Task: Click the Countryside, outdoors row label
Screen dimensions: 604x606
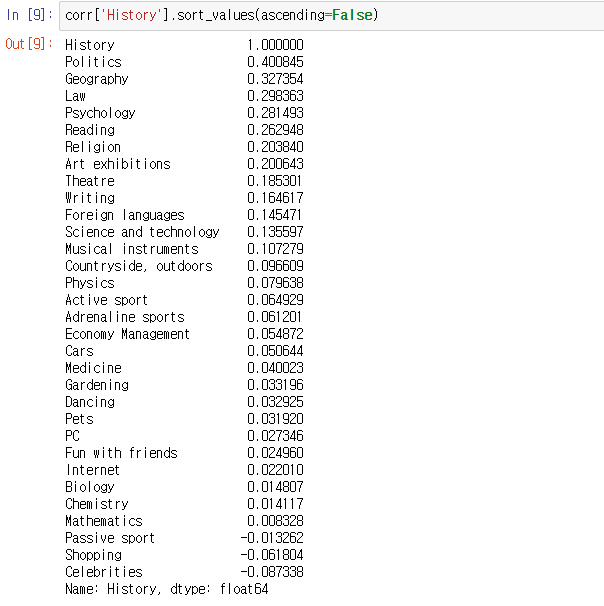Action: click(x=139, y=266)
